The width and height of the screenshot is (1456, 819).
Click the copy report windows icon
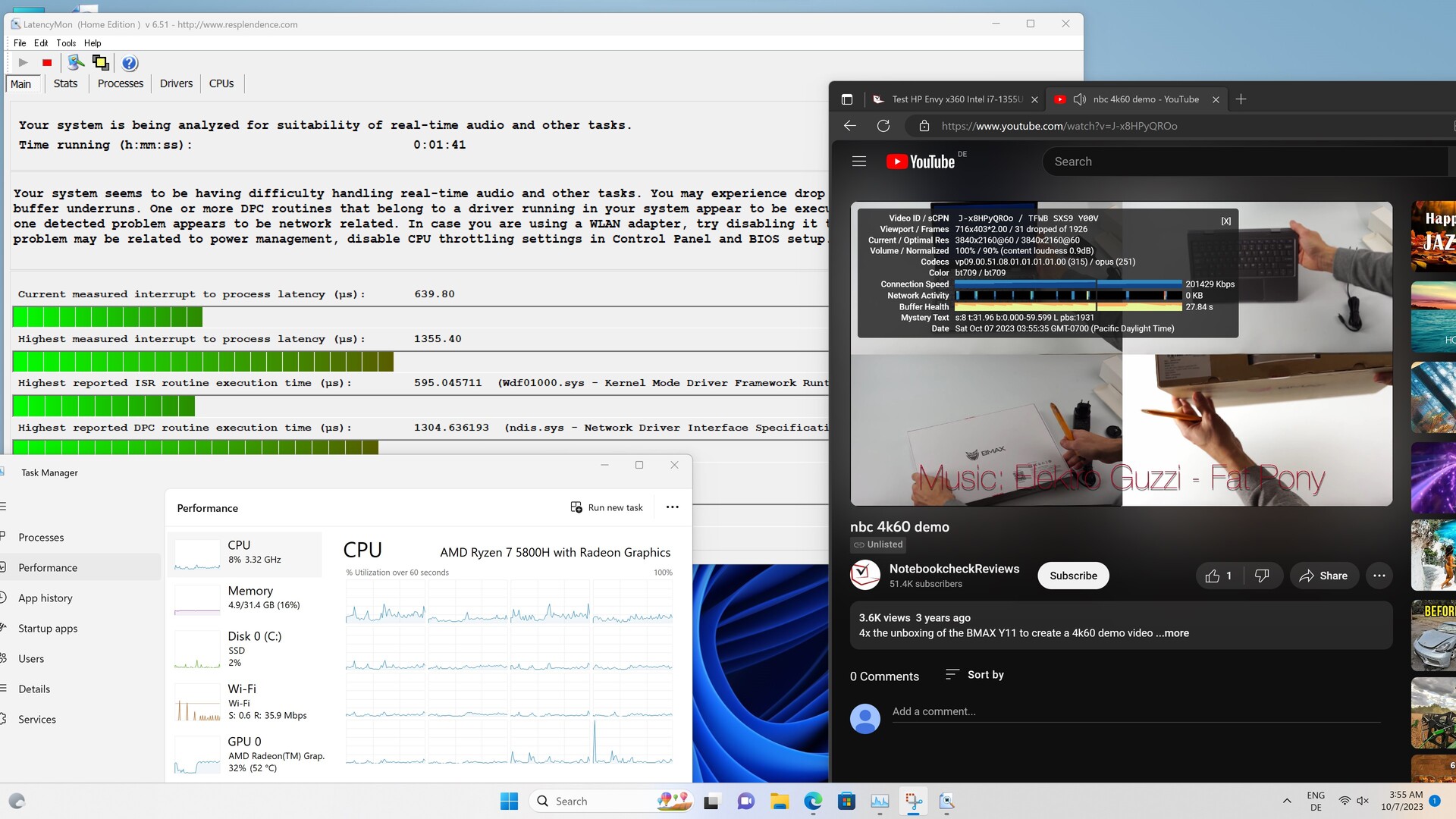point(100,63)
